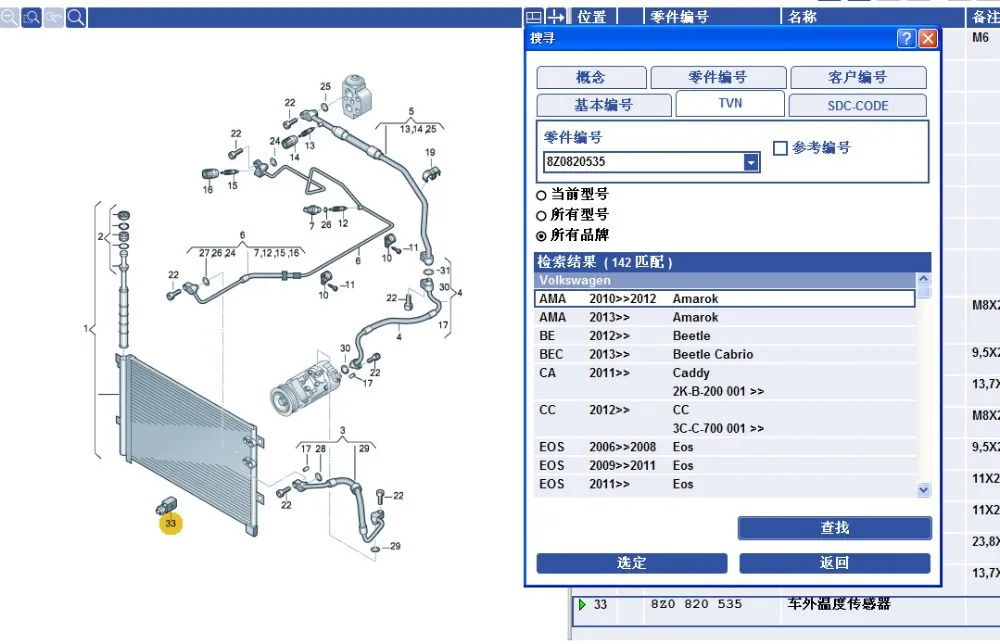This screenshot has height=644, width=1000.
Task: Select the EOS 2011>> Eos row
Action: point(724,483)
